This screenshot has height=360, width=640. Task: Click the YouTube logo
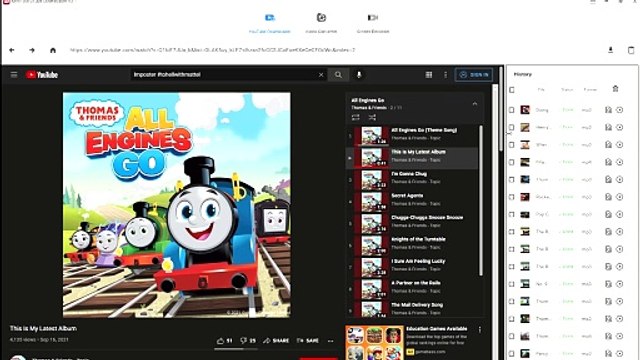tap(42, 75)
